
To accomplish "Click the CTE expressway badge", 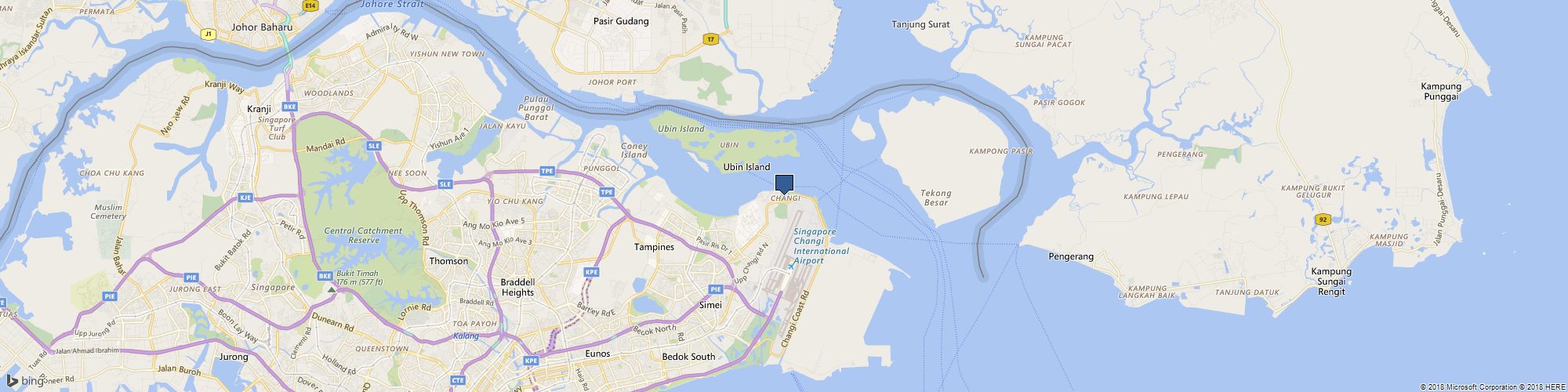I will point(459,380).
